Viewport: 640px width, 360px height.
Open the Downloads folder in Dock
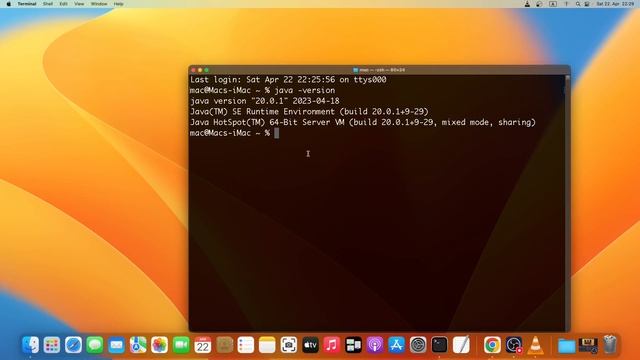pos(567,345)
